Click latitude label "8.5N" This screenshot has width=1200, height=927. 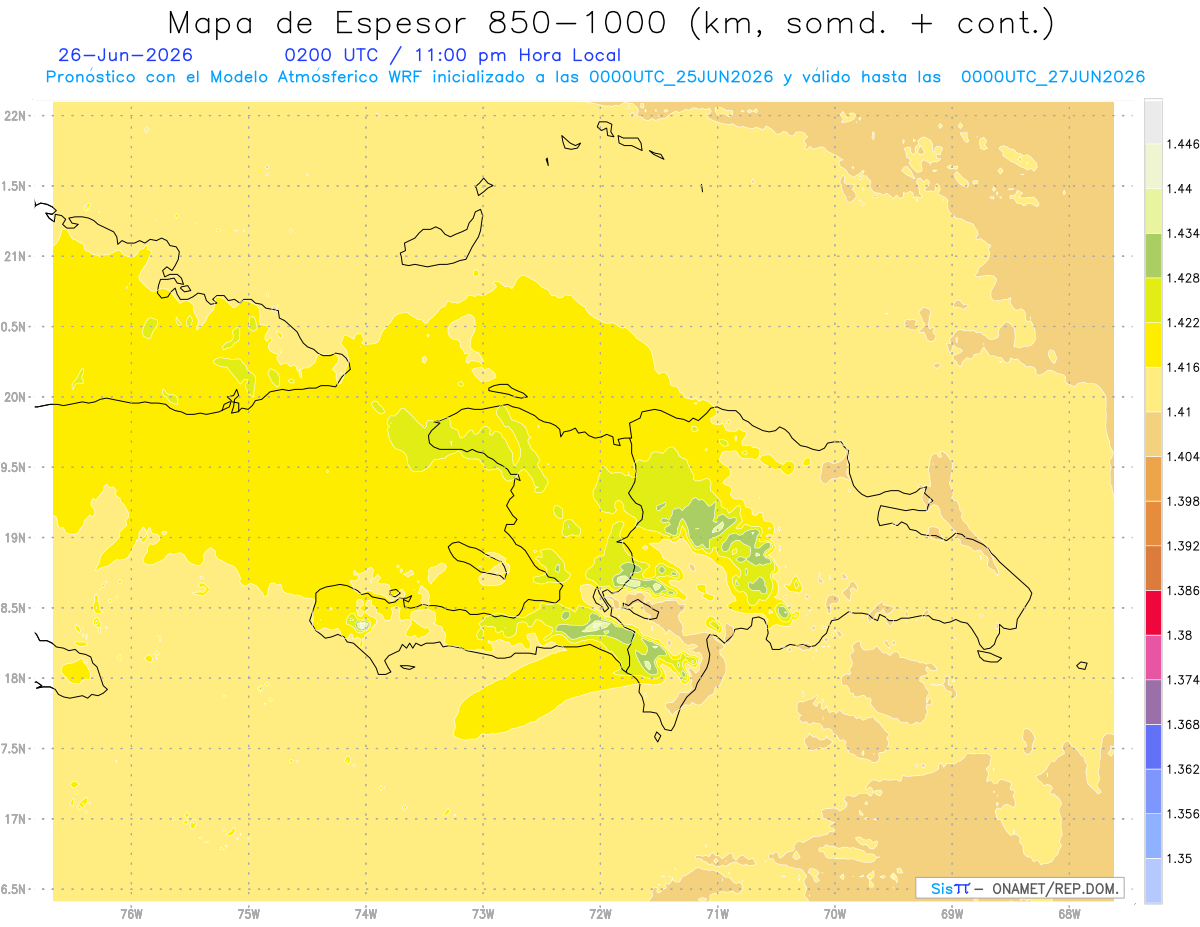pyautogui.click(x=15, y=608)
